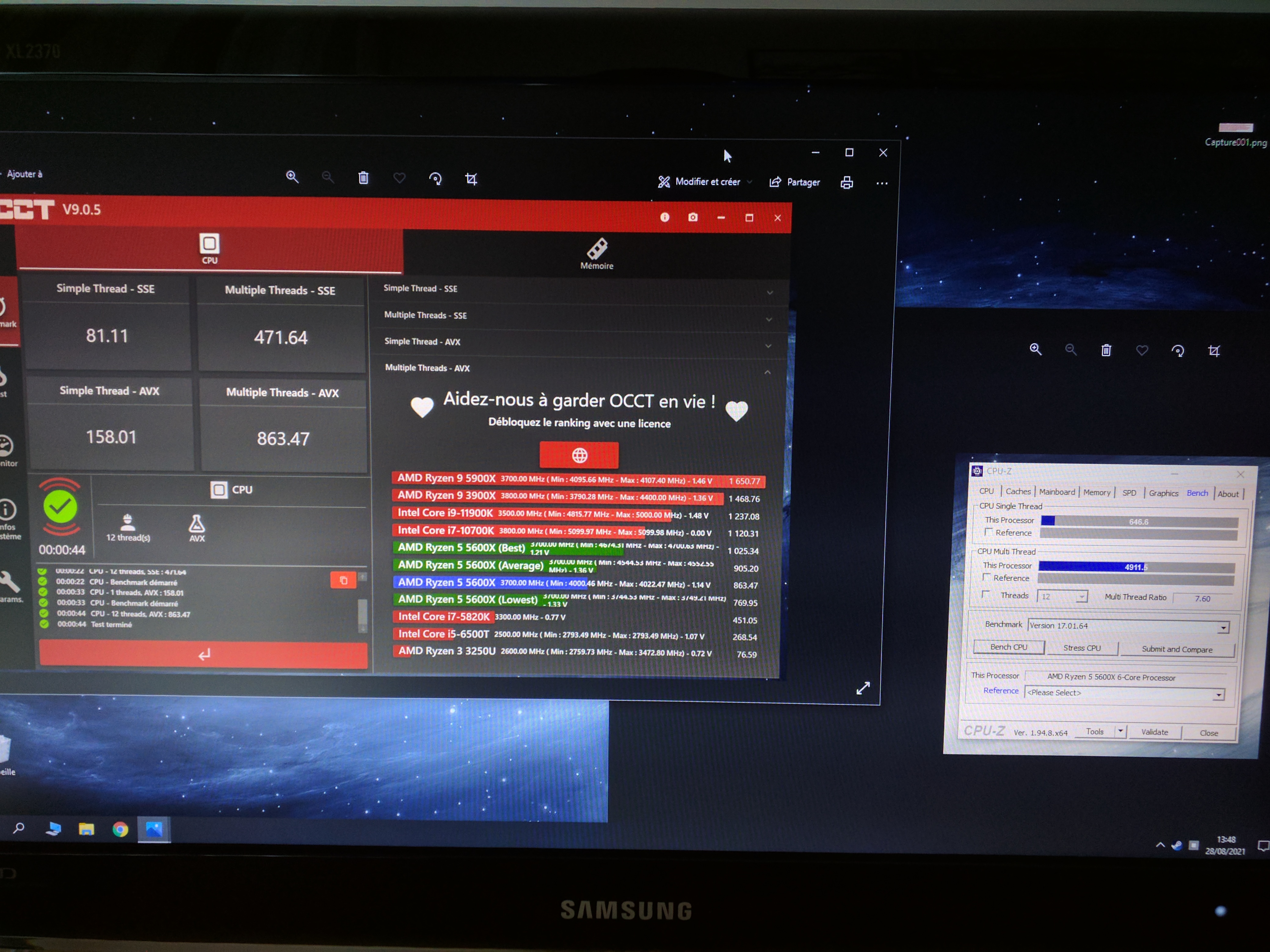Click the OCCT info circle icon
Viewport: 1270px width, 952px height.
tap(665, 217)
